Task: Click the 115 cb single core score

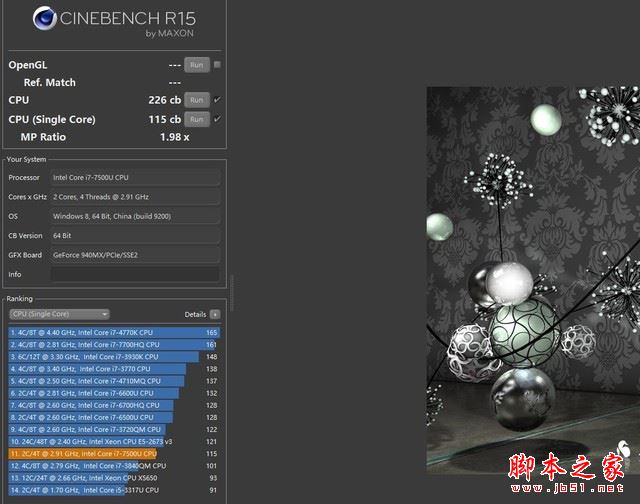Action: tap(164, 119)
